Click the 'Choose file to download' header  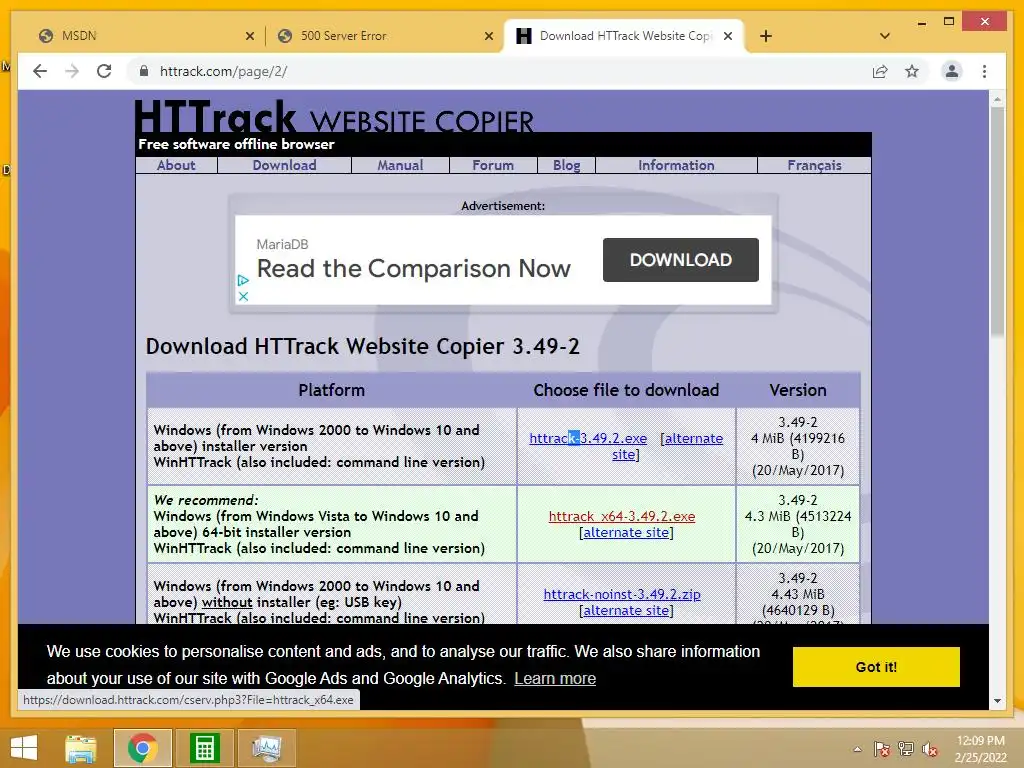[626, 390]
